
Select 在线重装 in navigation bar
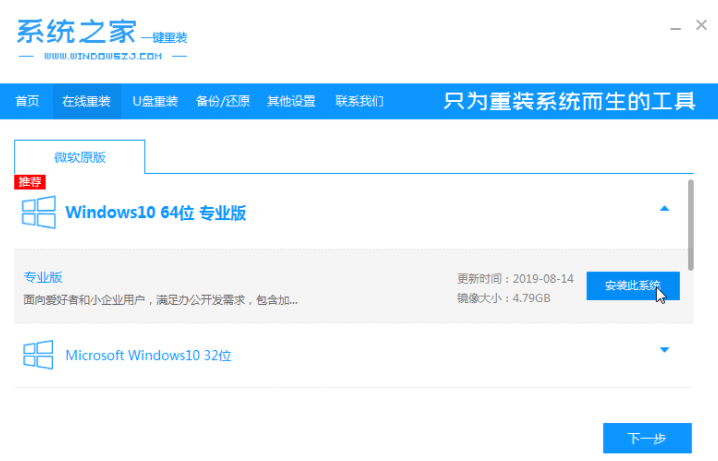pyautogui.click(x=84, y=101)
